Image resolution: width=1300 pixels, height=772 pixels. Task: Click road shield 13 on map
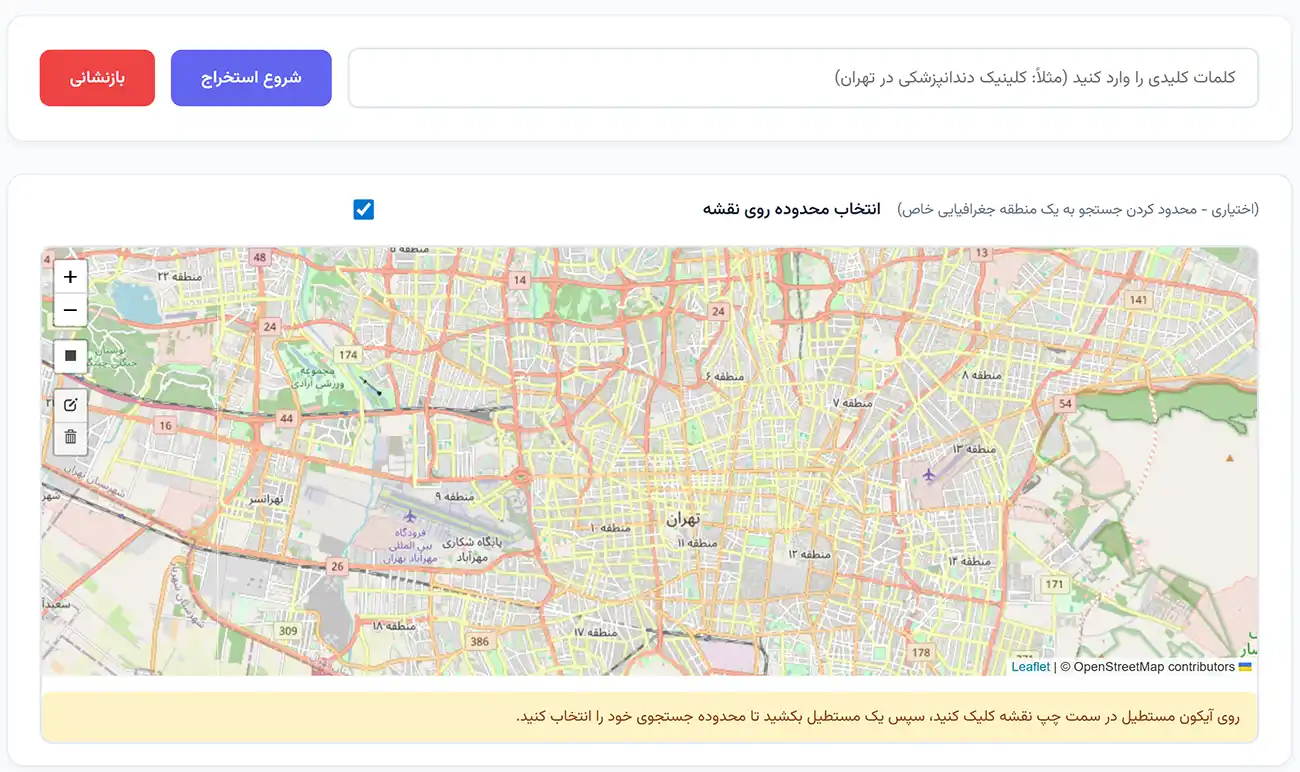(x=981, y=254)
